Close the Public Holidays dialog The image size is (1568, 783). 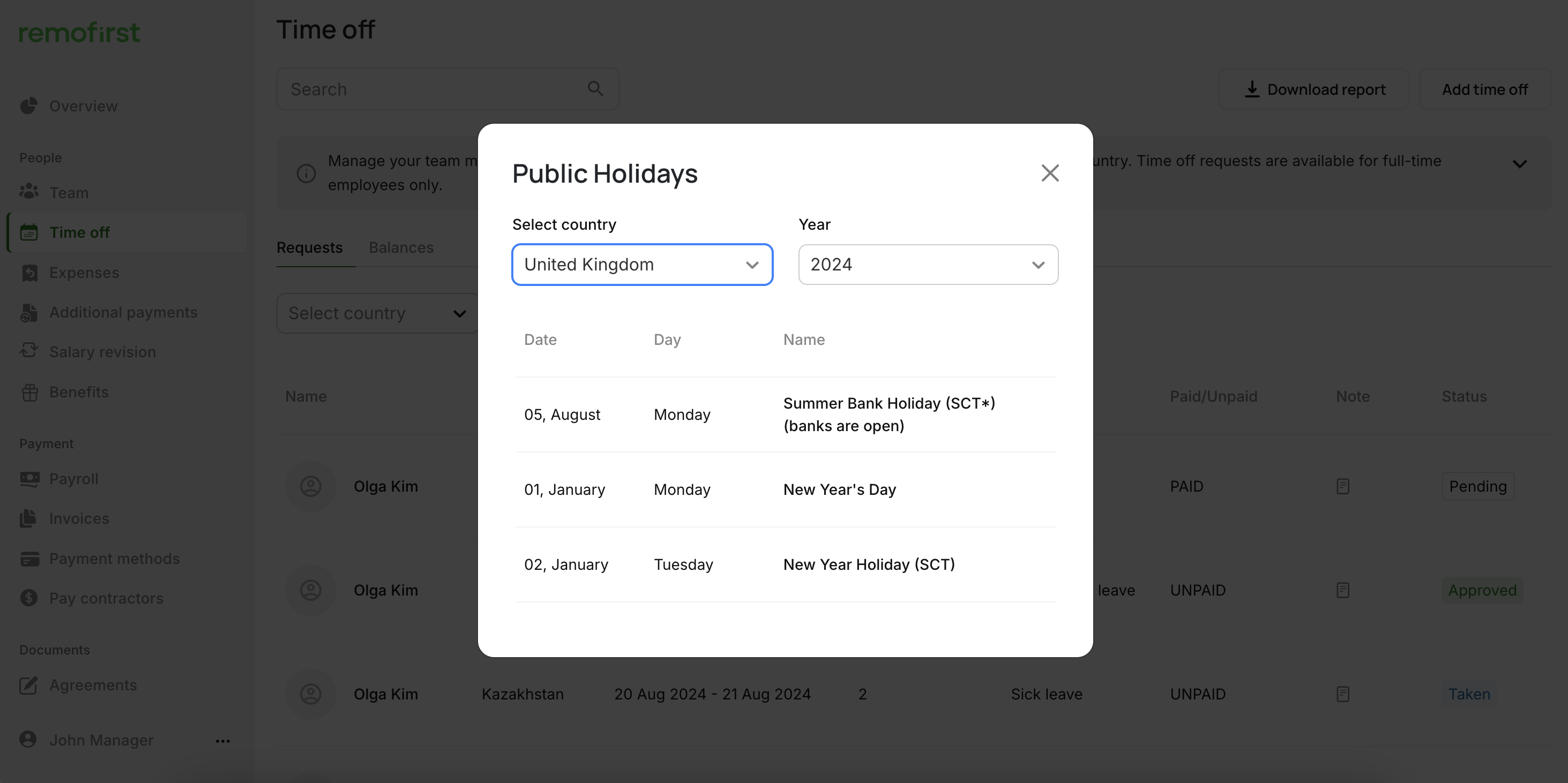click(1049, 173)
